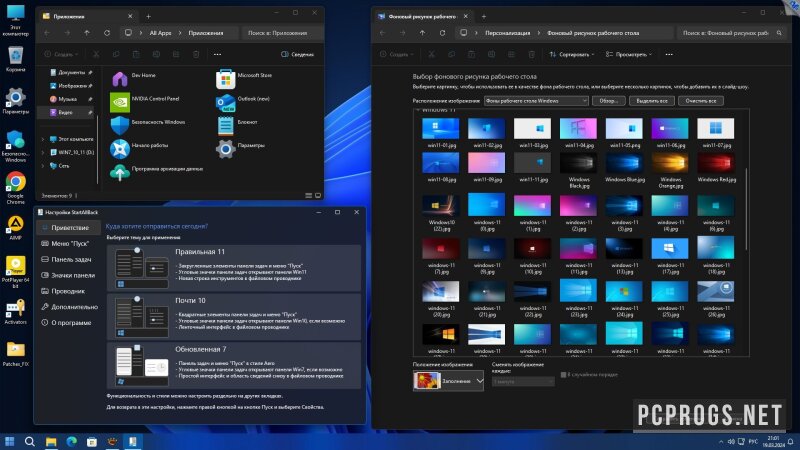Open Положение изображения Заполнение dropdown
The image size is (800, 450).
click(x=448, y=381)
